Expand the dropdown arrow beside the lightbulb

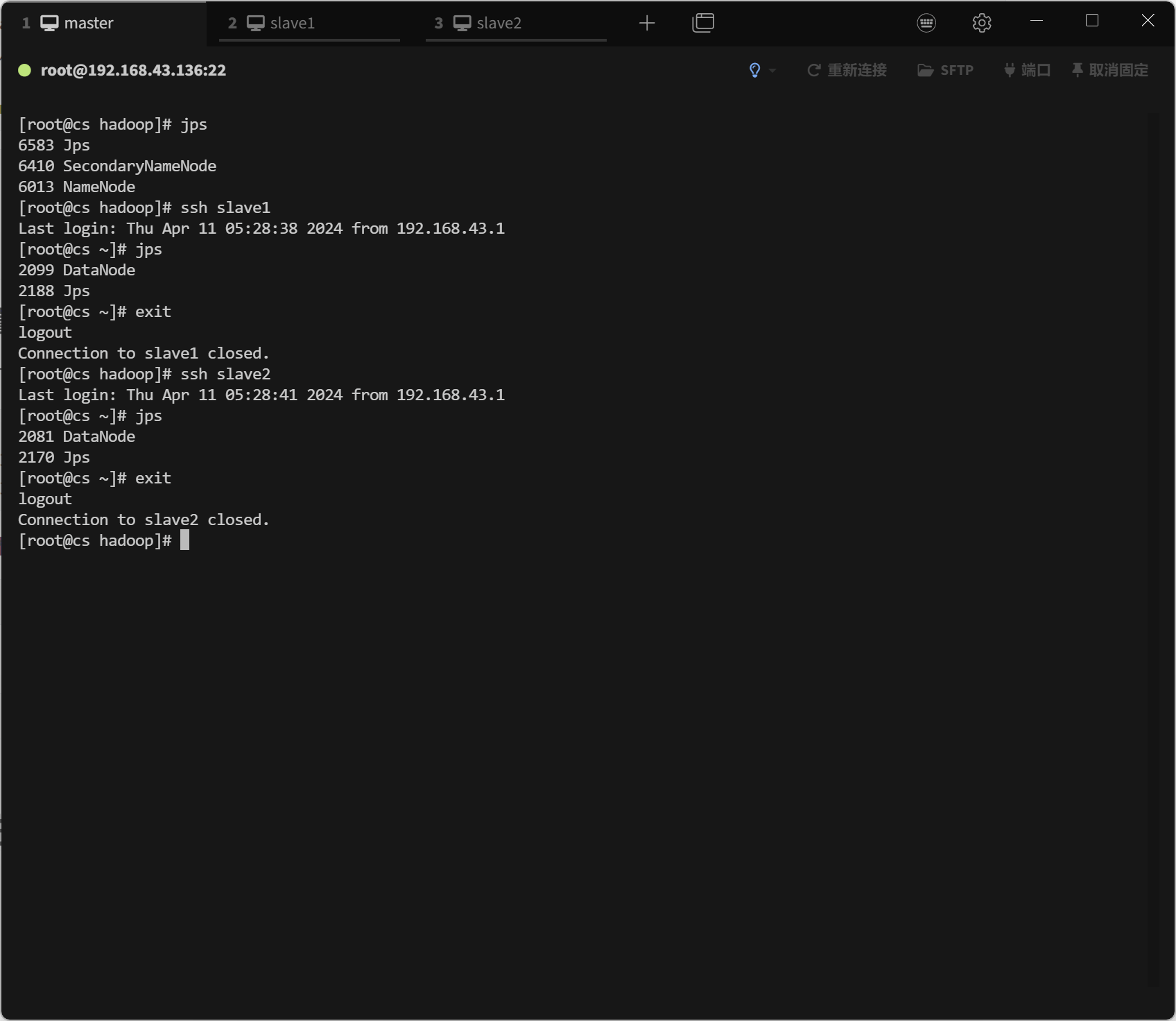[772, 71]
